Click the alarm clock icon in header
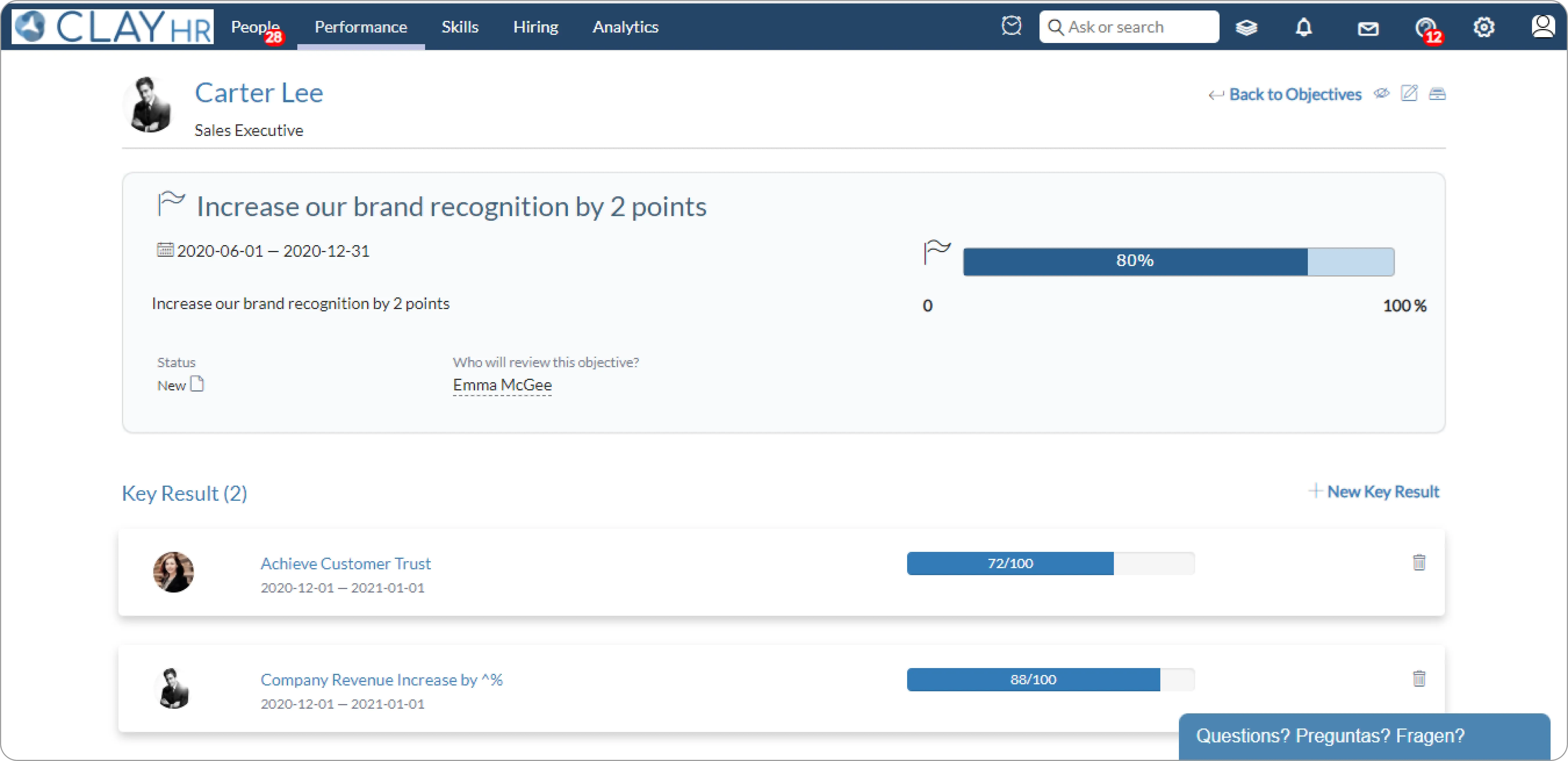Screen dimensions: 1568x761 tap(1011, 26)
